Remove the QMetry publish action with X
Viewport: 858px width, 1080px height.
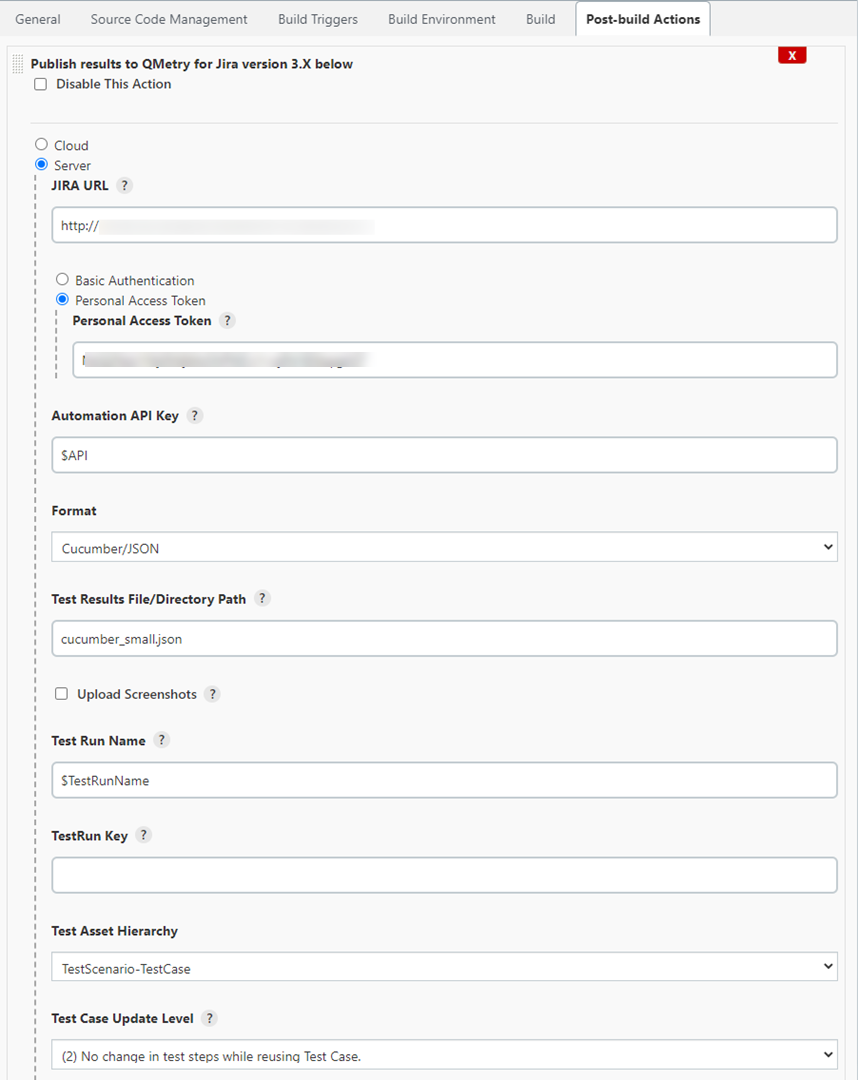792,55
